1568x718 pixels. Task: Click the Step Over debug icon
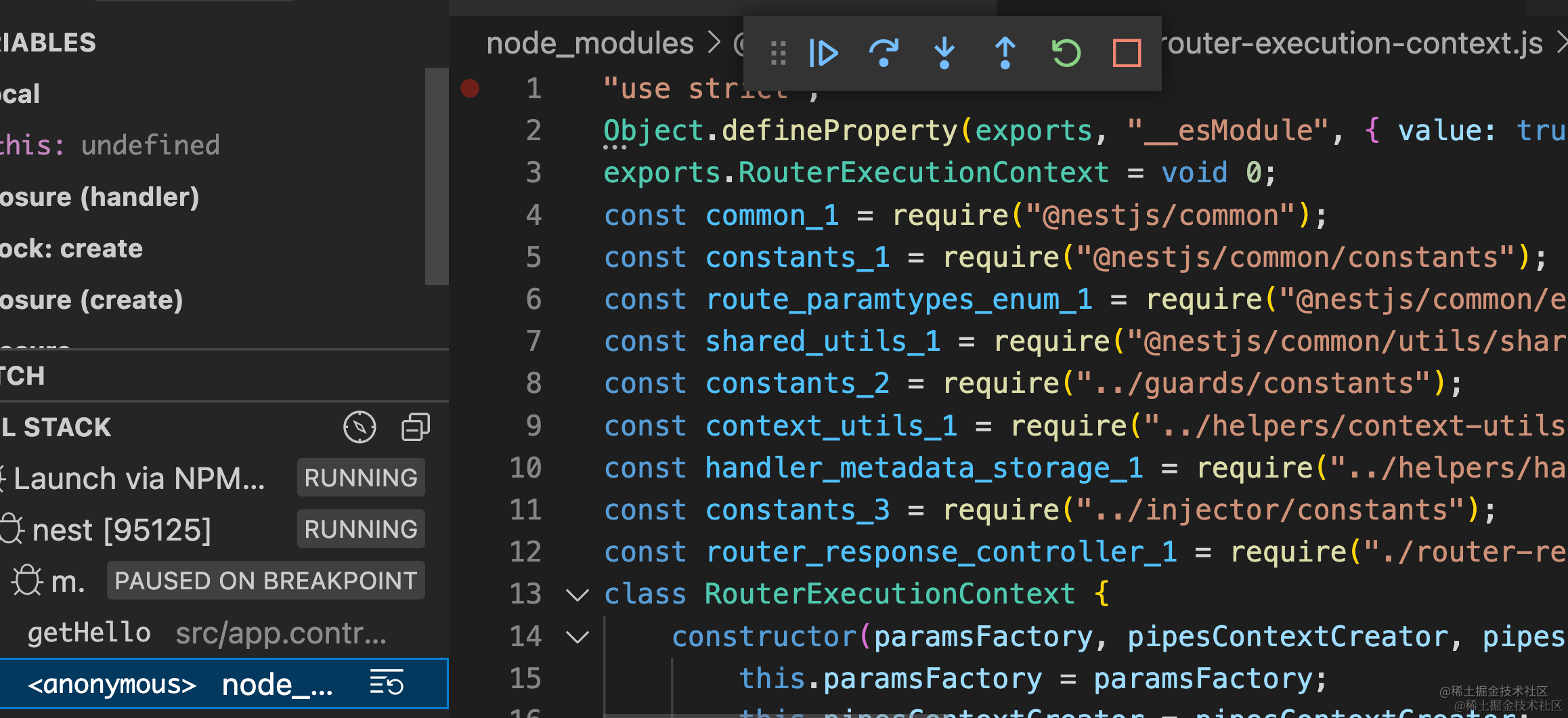tap(884, 53)
